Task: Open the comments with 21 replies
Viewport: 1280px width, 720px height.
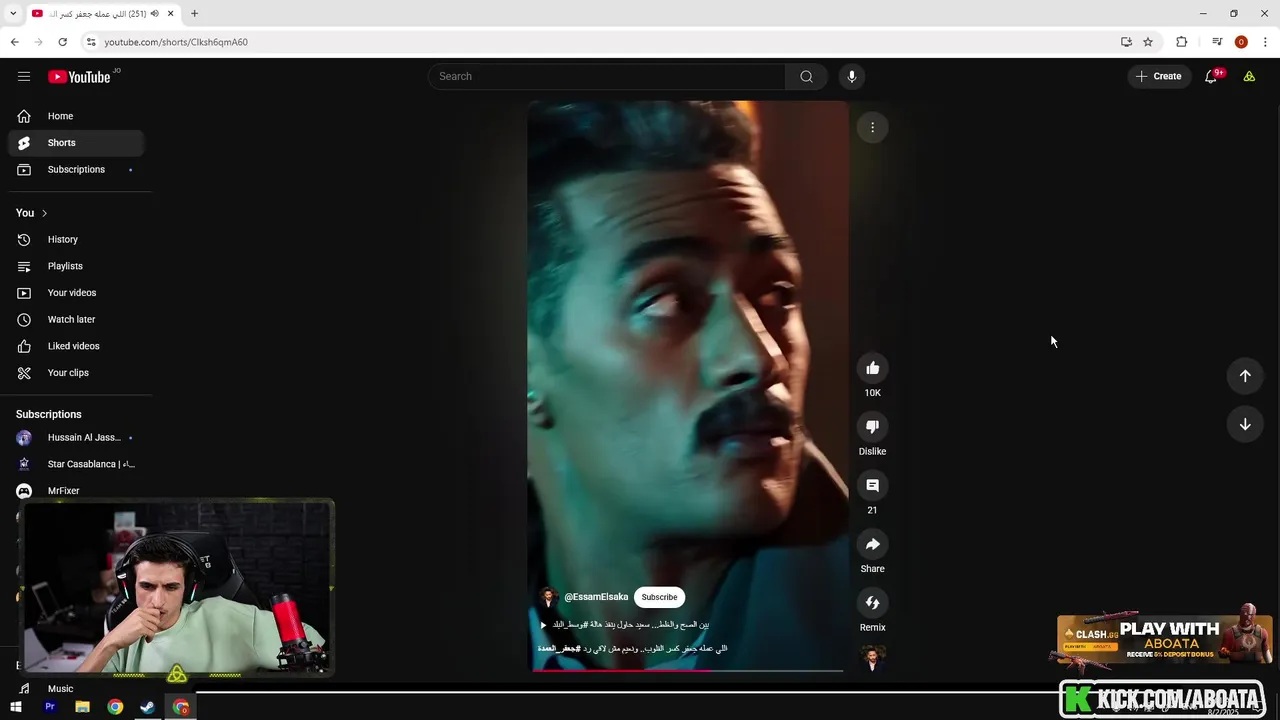Action: [872, 485]
